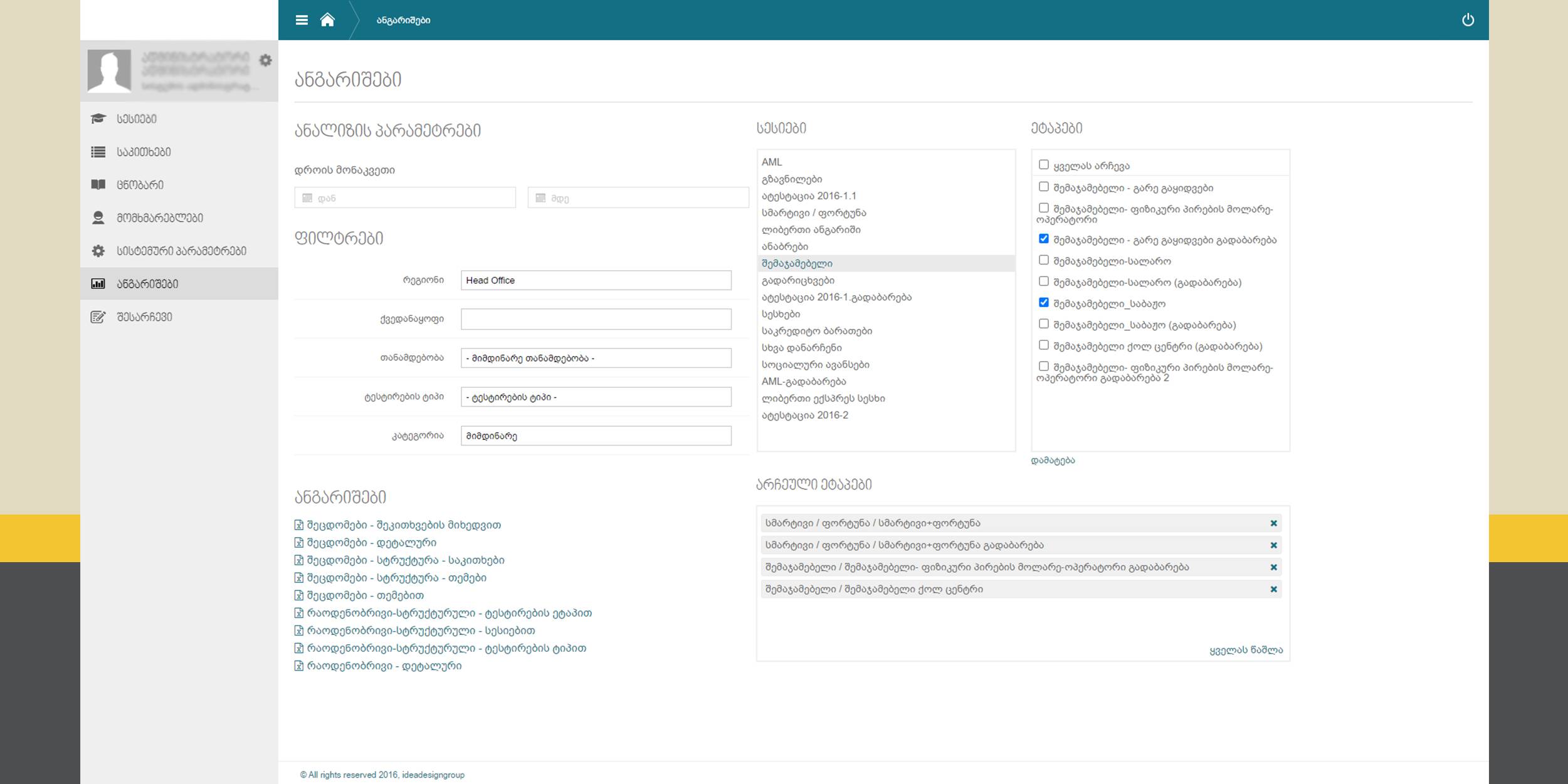Click the ანგარიშები chart icon
Image resolution: width=1568 pixels, height=784 pixels.
coord(98,284)
